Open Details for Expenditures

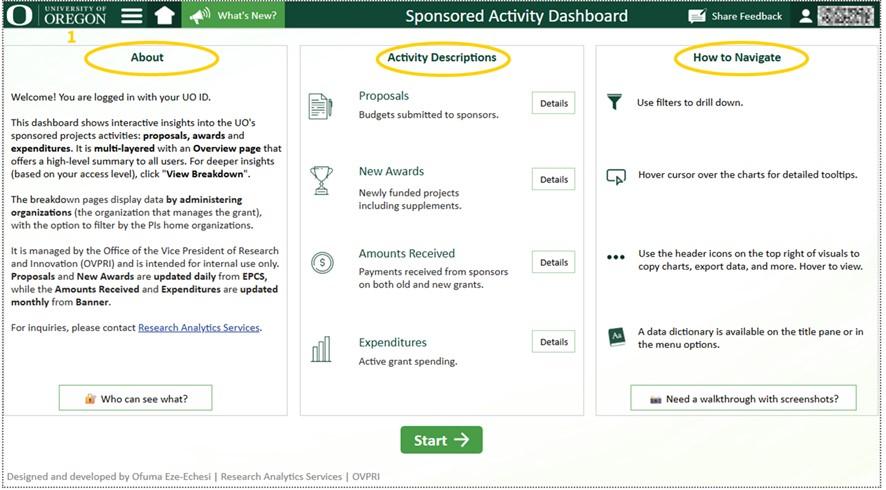[x=554, y=342]
